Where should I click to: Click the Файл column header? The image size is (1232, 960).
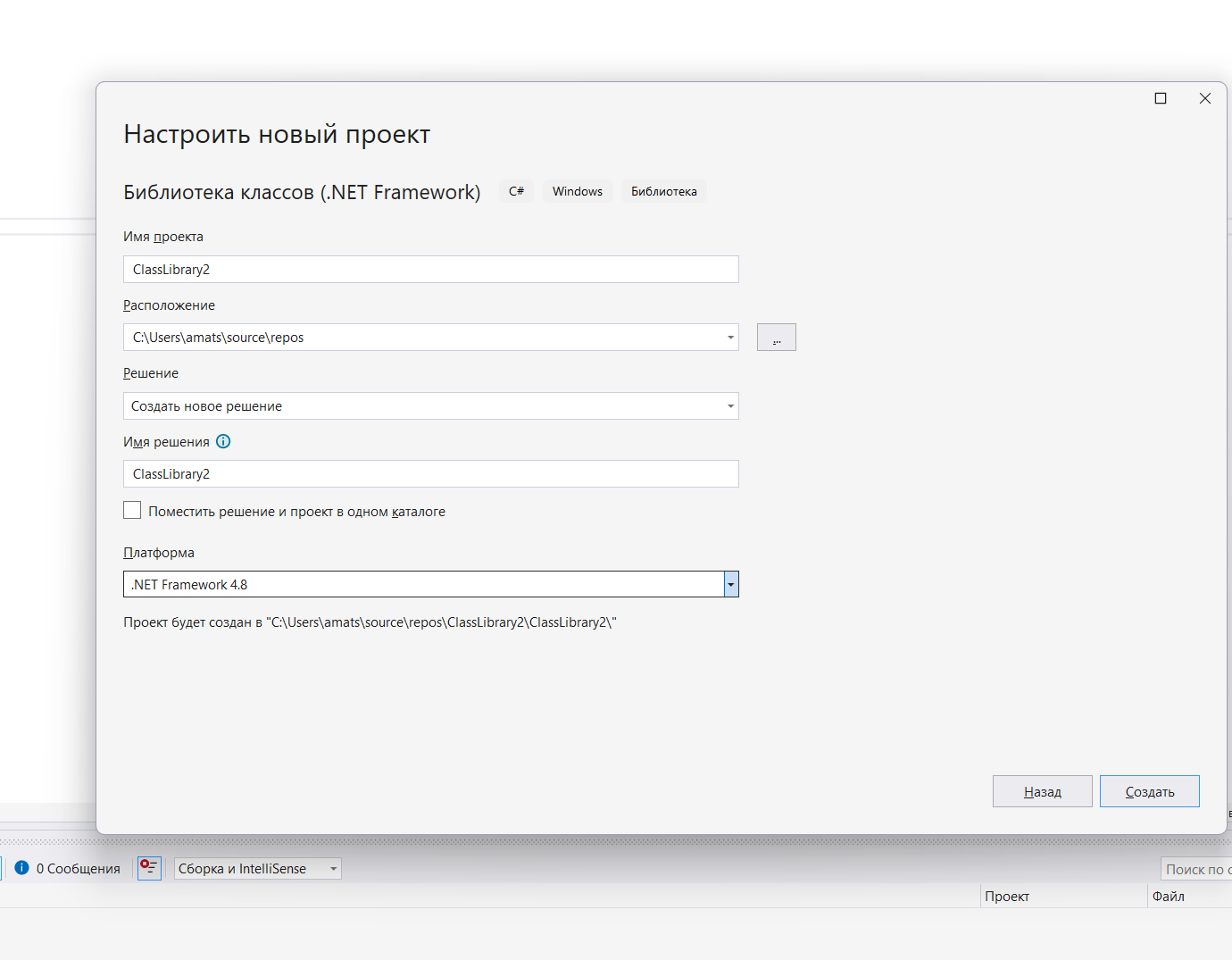(1169, 896)
